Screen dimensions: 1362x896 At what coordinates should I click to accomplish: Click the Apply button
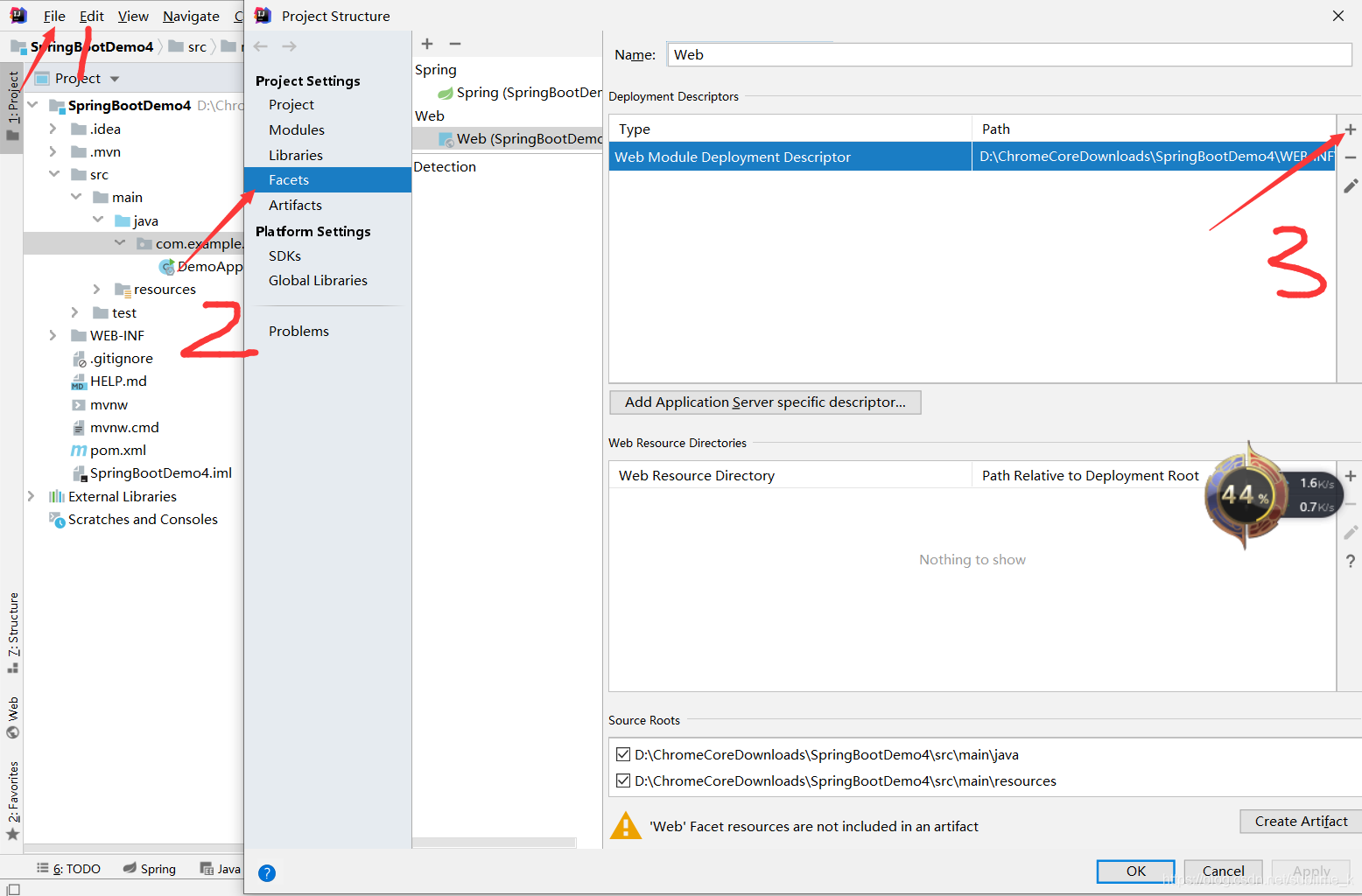(x=1310, y=871)
